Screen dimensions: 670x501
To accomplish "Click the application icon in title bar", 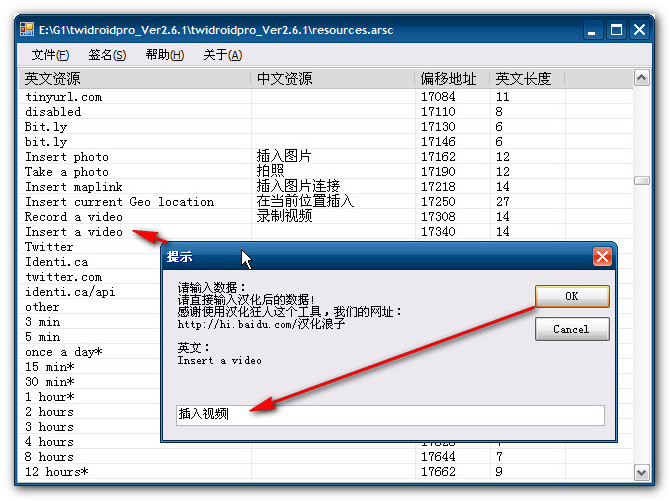I will coord(27,29).
